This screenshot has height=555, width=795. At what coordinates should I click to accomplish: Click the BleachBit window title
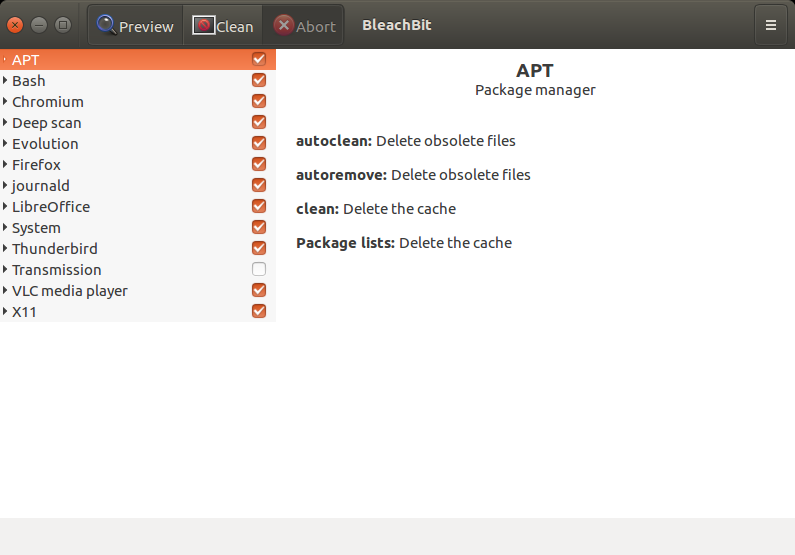tap(396, 25)
